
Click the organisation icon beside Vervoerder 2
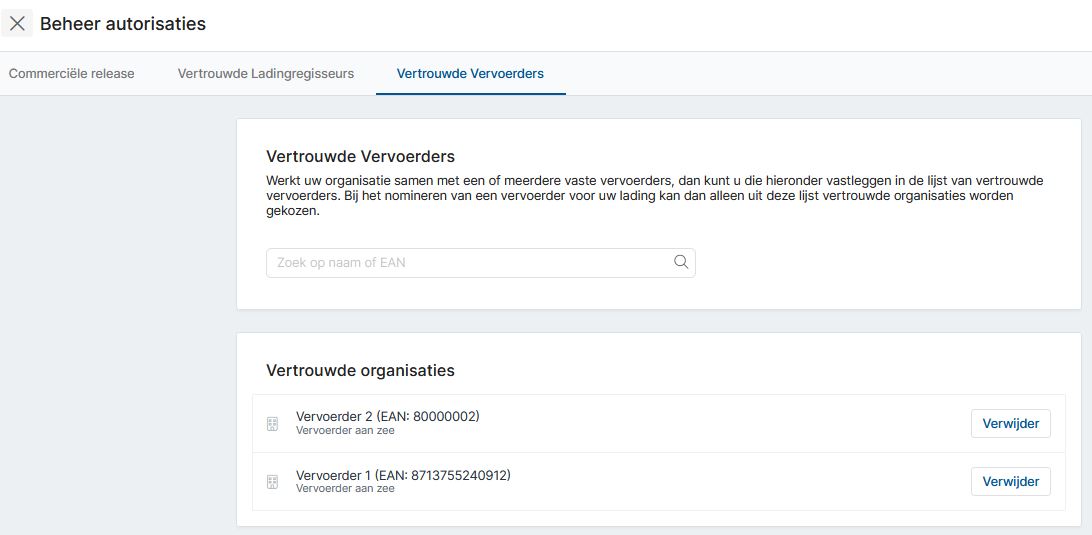(272, 424)
